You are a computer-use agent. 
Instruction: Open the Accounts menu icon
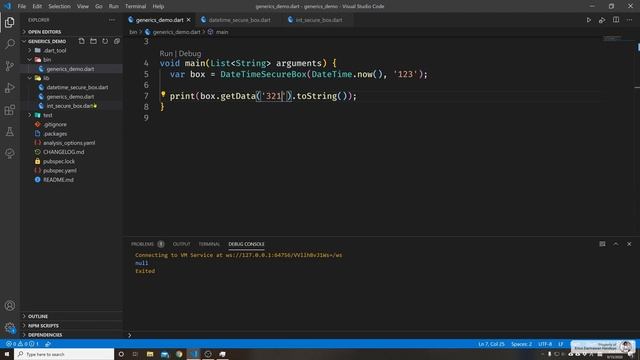(x=10, y=305)
